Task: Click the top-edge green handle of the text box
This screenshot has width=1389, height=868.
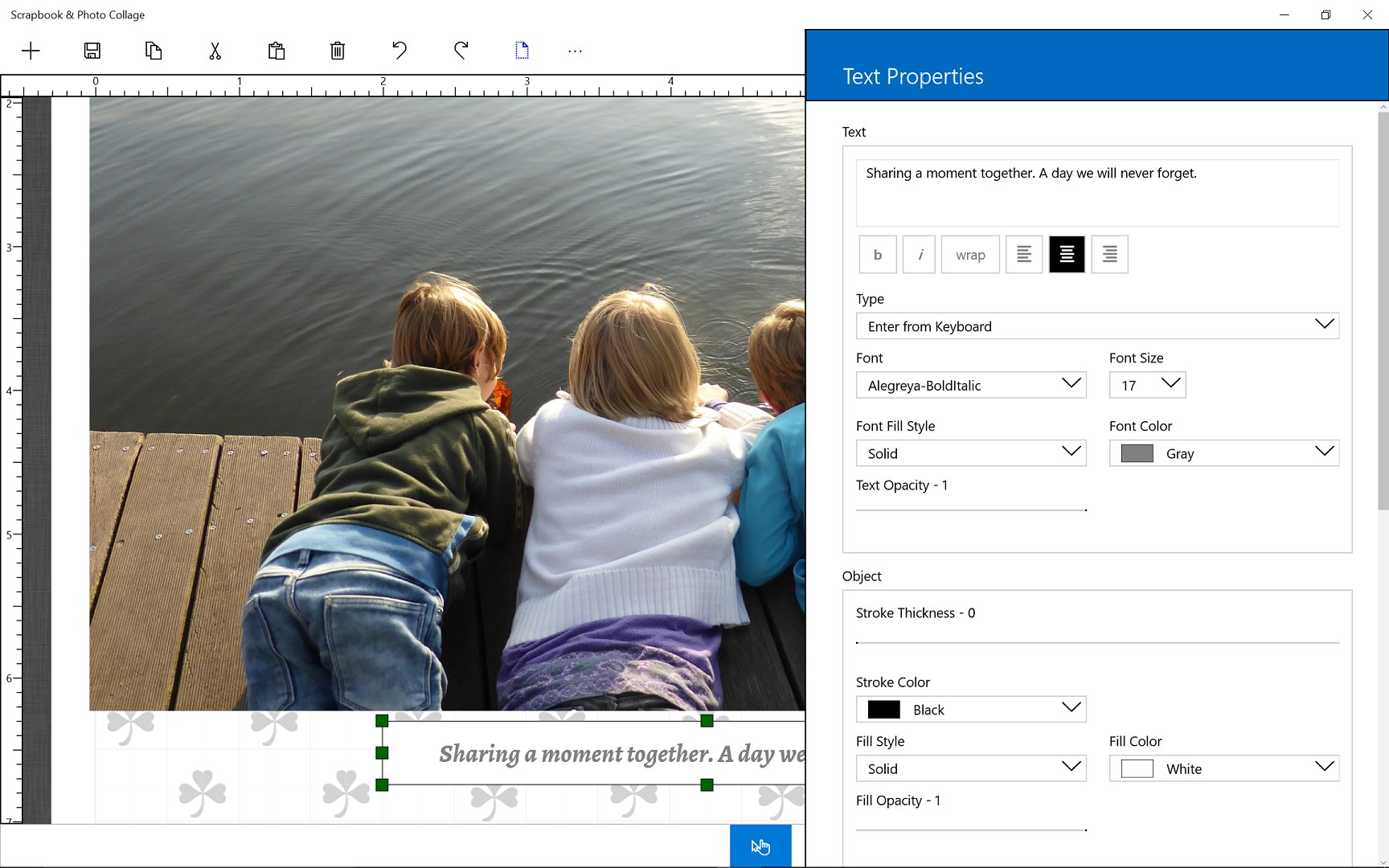Action: (707, 721)
